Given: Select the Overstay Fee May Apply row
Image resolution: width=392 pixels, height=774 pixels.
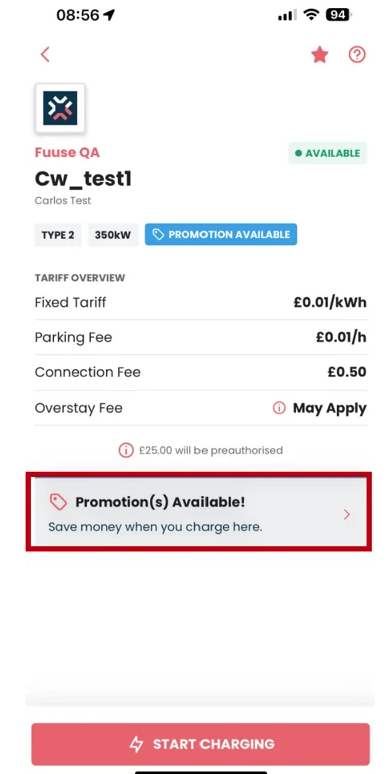Looking at the screenshot, I should pos(200,408).
